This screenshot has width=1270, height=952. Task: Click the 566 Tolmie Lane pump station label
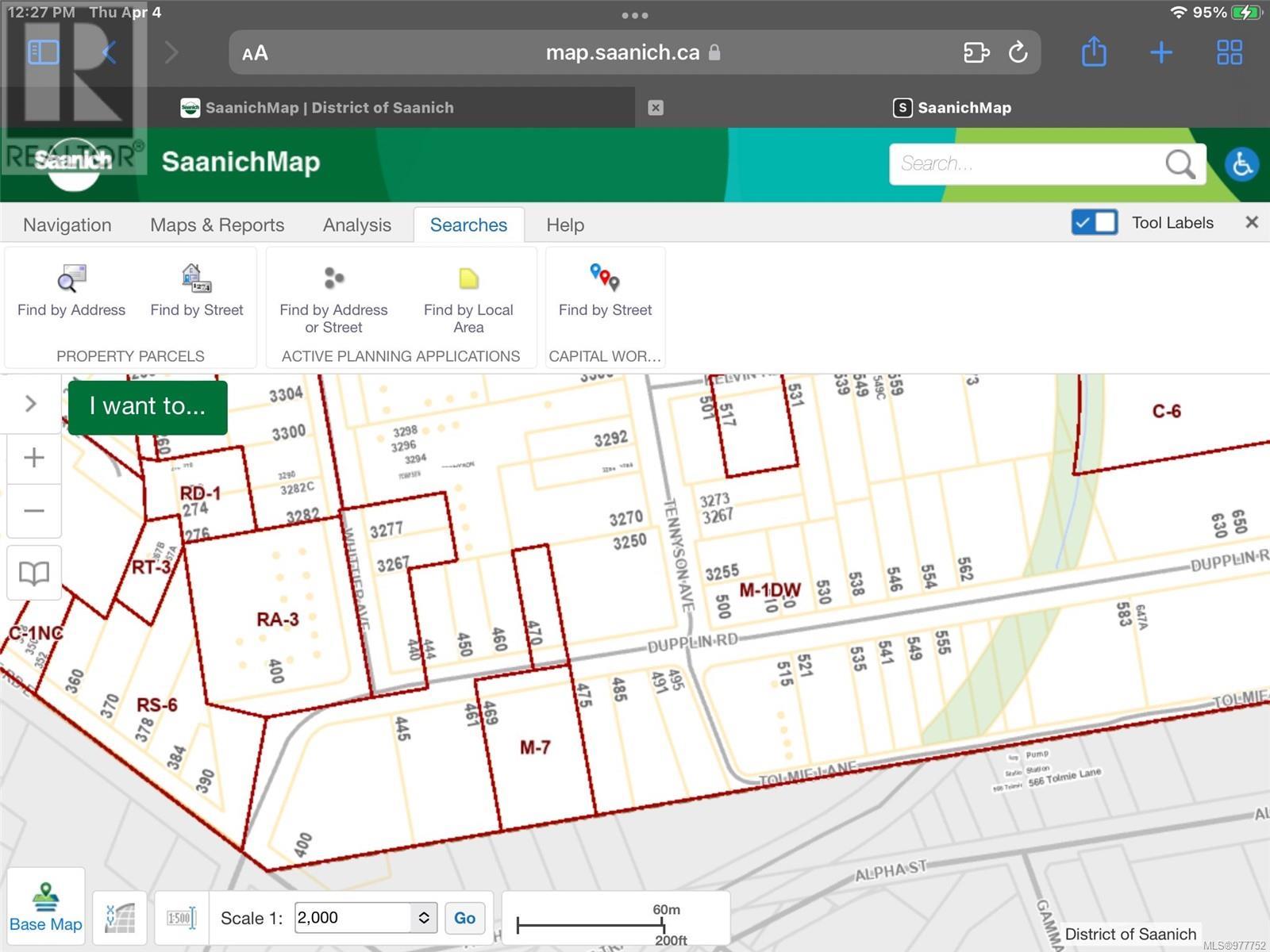point(1064,778)
